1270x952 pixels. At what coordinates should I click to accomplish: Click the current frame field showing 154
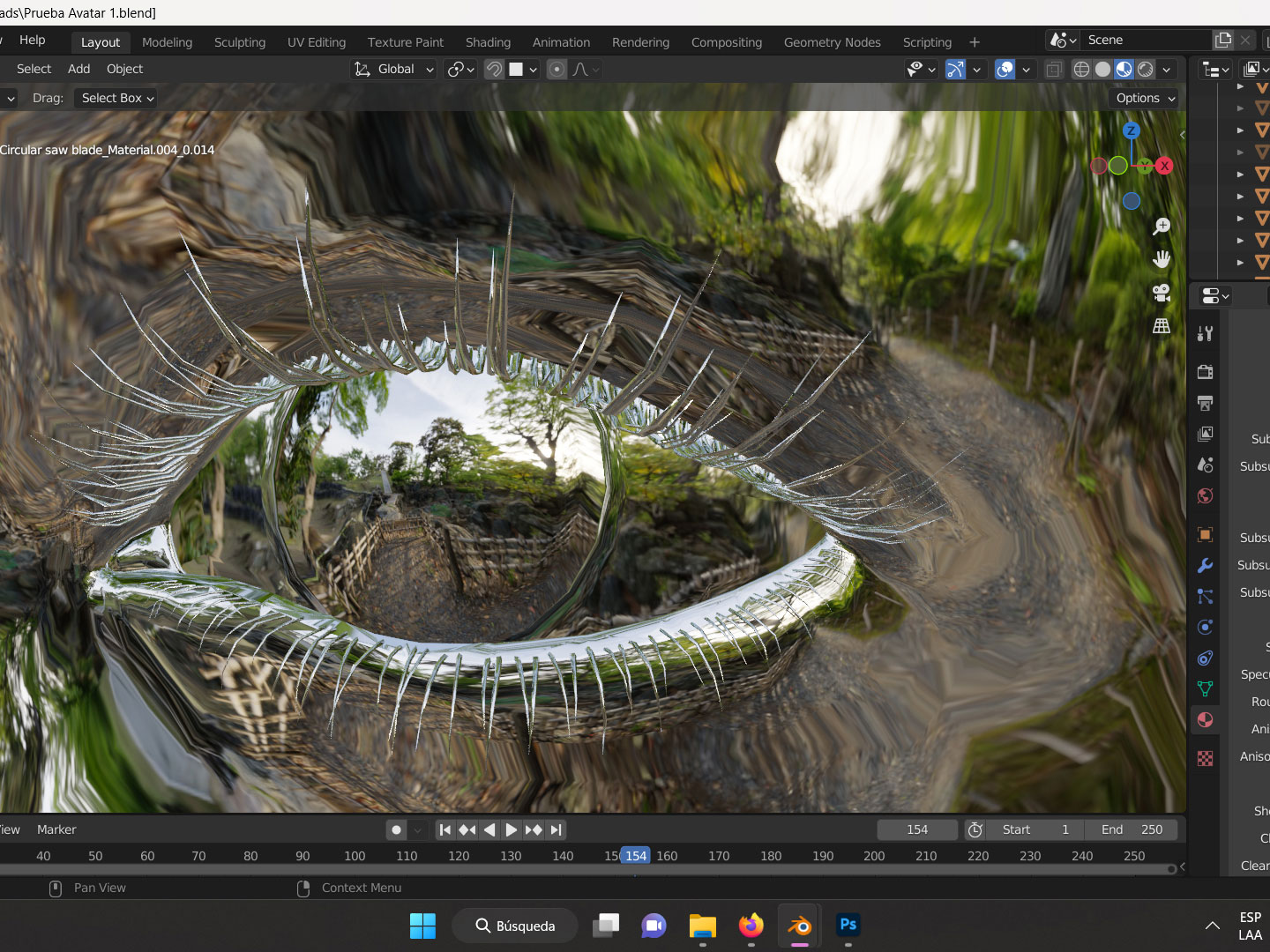(x=916, y=829)
